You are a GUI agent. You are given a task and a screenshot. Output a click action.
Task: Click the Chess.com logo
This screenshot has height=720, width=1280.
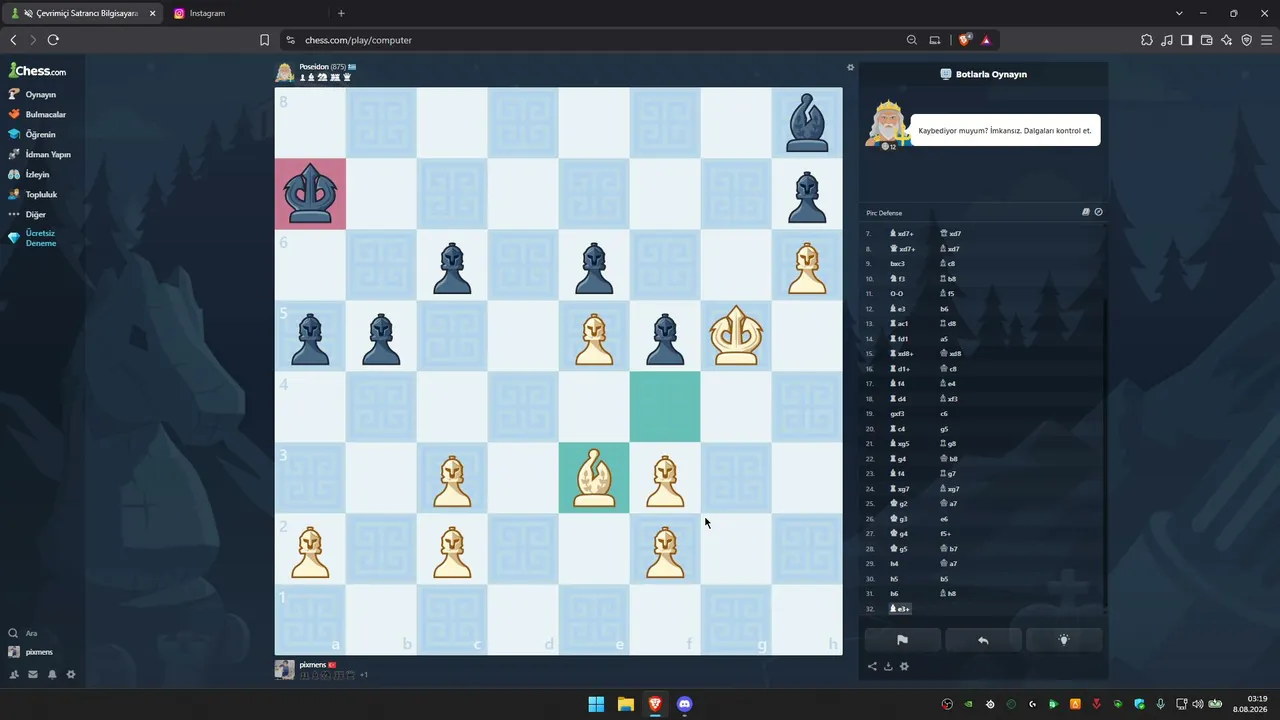click(x=38, y=71)
